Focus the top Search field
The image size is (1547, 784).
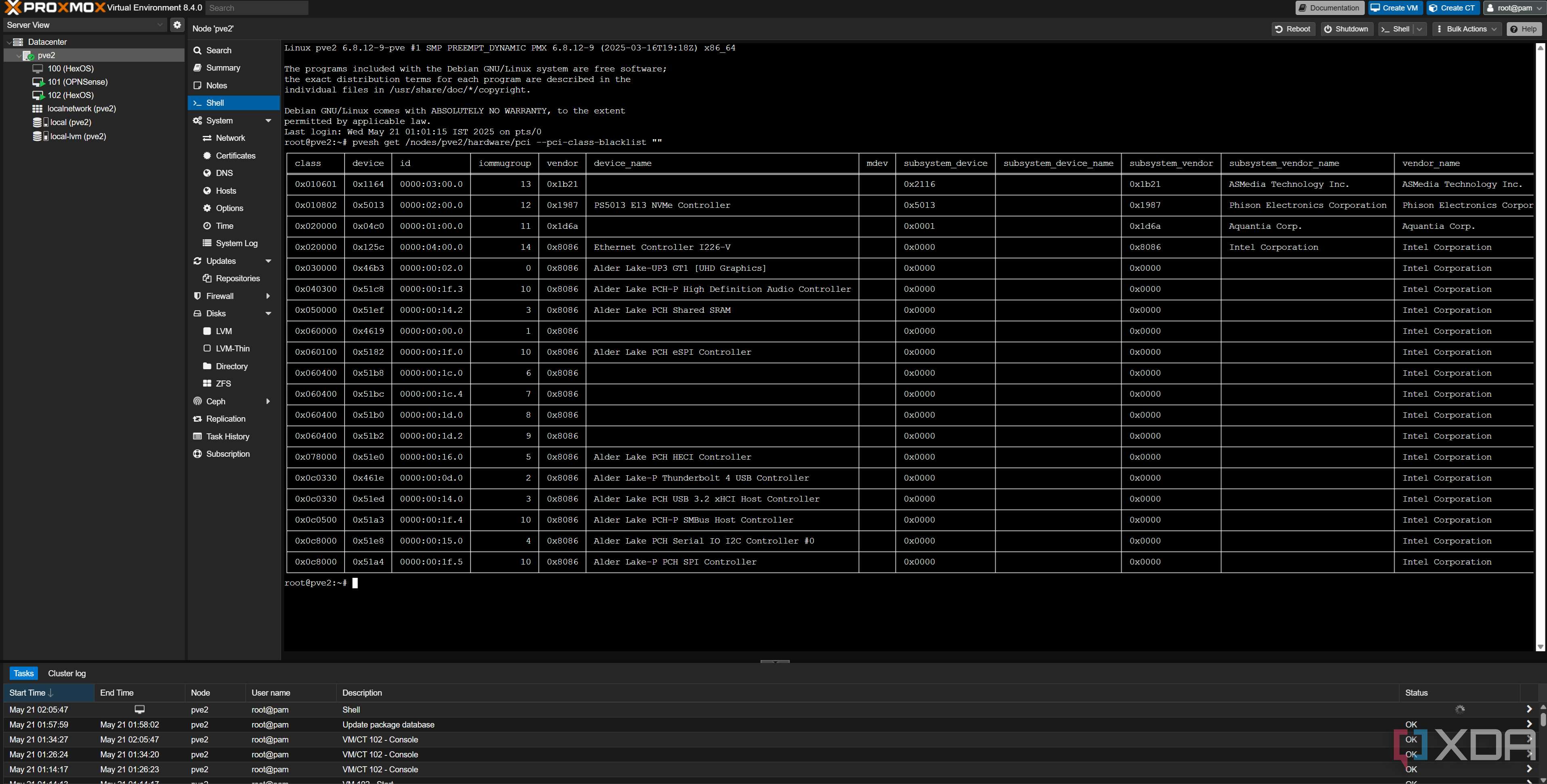tap(257, 8)
